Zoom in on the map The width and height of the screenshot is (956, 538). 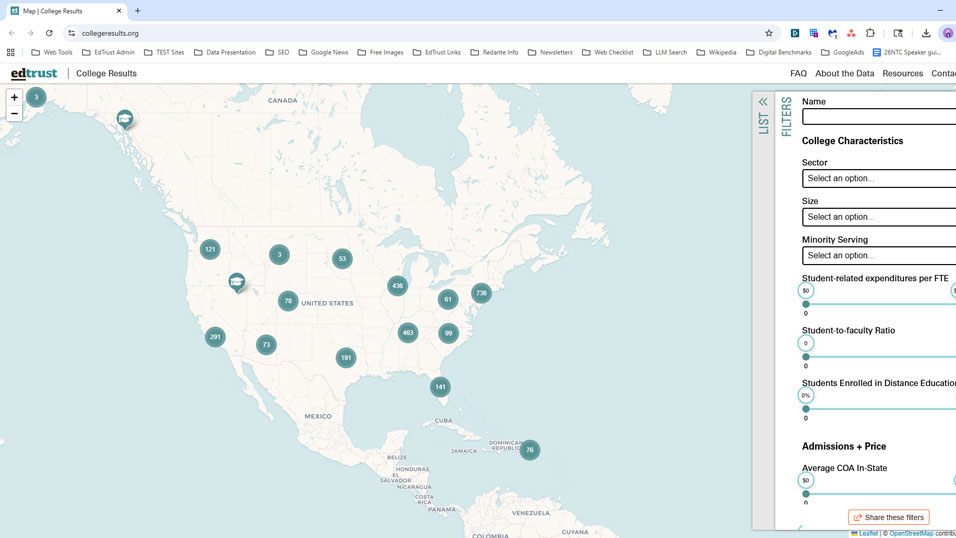[x=14, y=97]
